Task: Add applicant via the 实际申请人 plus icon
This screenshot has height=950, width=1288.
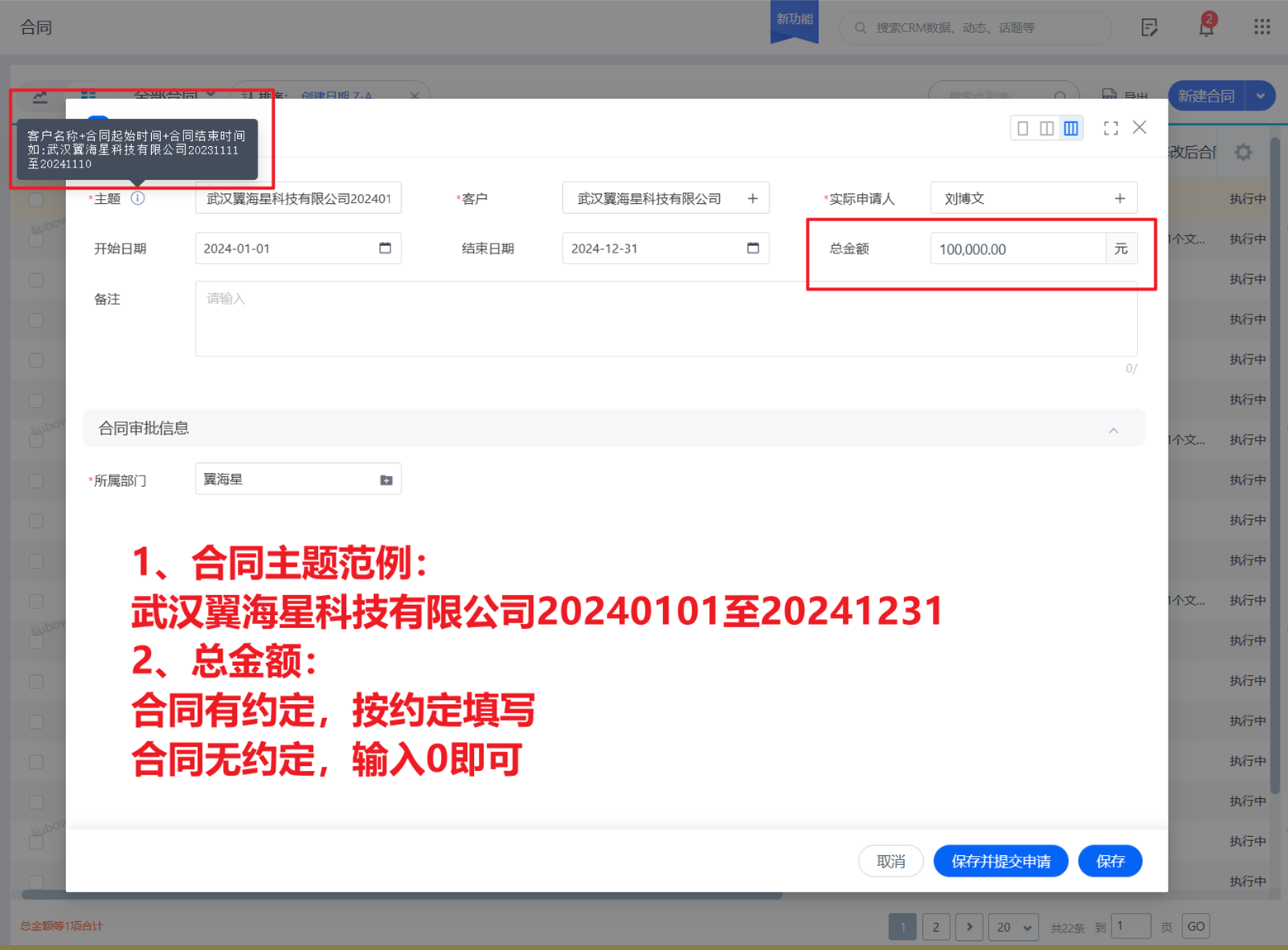Action: click(x=1120, y=198)
